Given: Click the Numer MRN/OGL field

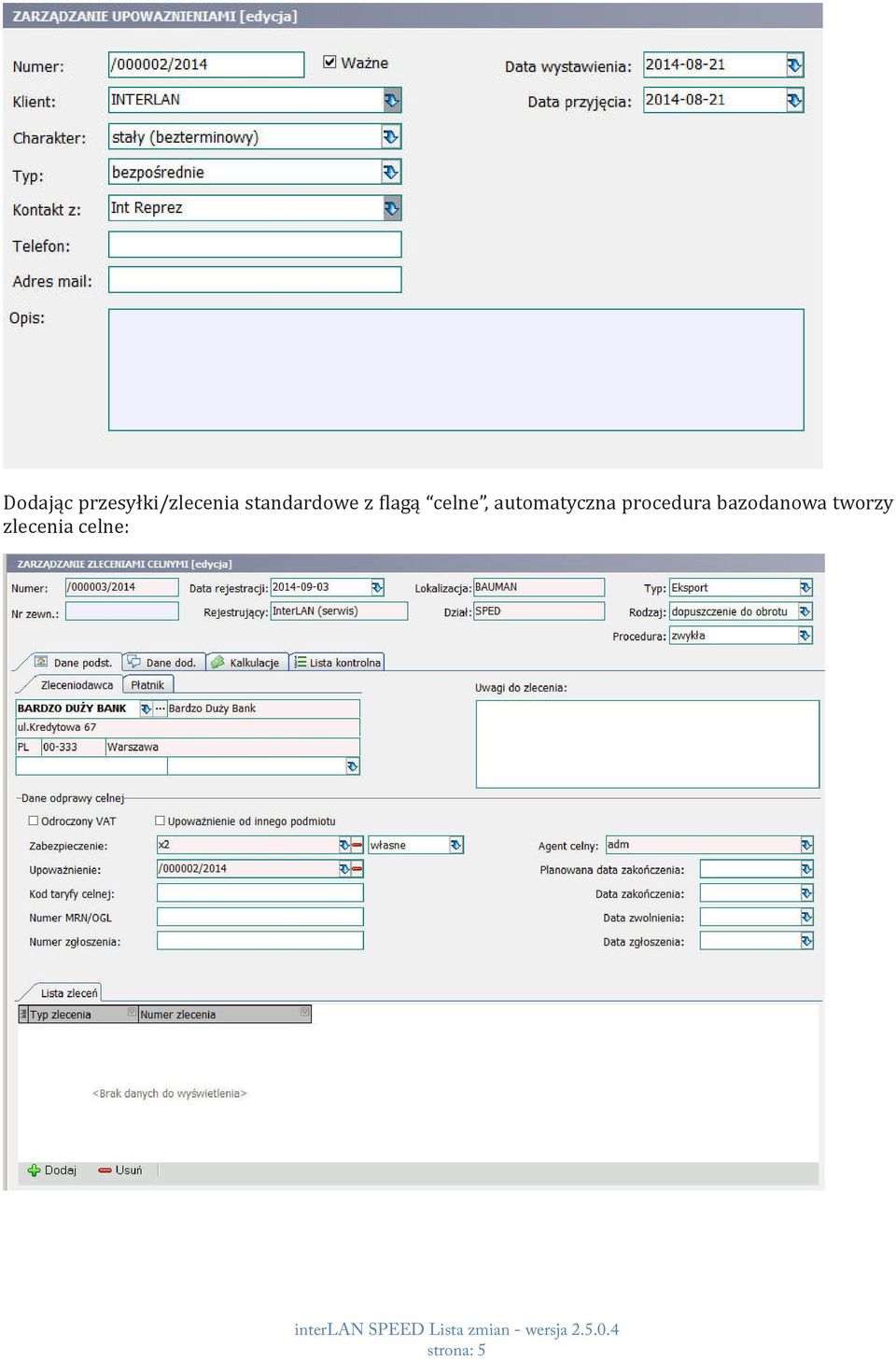Looking at the screenshot, I should coord(260,918).
